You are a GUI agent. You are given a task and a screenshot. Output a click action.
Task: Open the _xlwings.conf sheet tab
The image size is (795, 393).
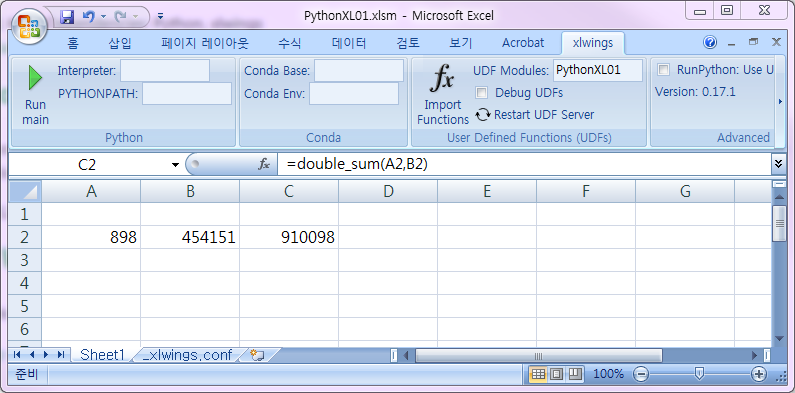[188, 355]
